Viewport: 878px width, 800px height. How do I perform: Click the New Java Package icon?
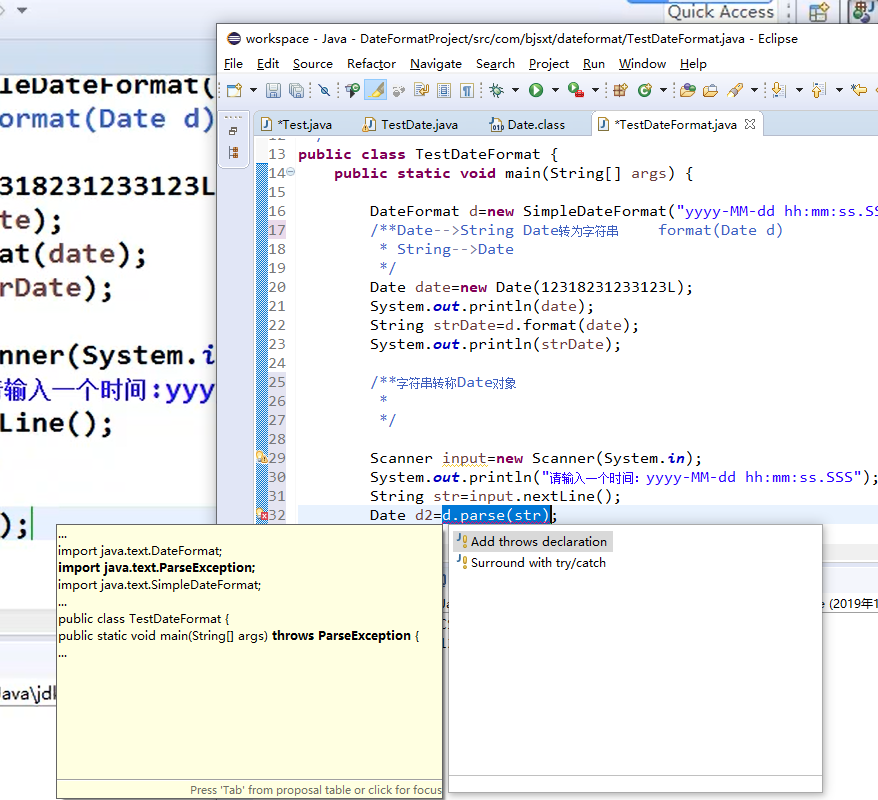click(x=620, y=90)
